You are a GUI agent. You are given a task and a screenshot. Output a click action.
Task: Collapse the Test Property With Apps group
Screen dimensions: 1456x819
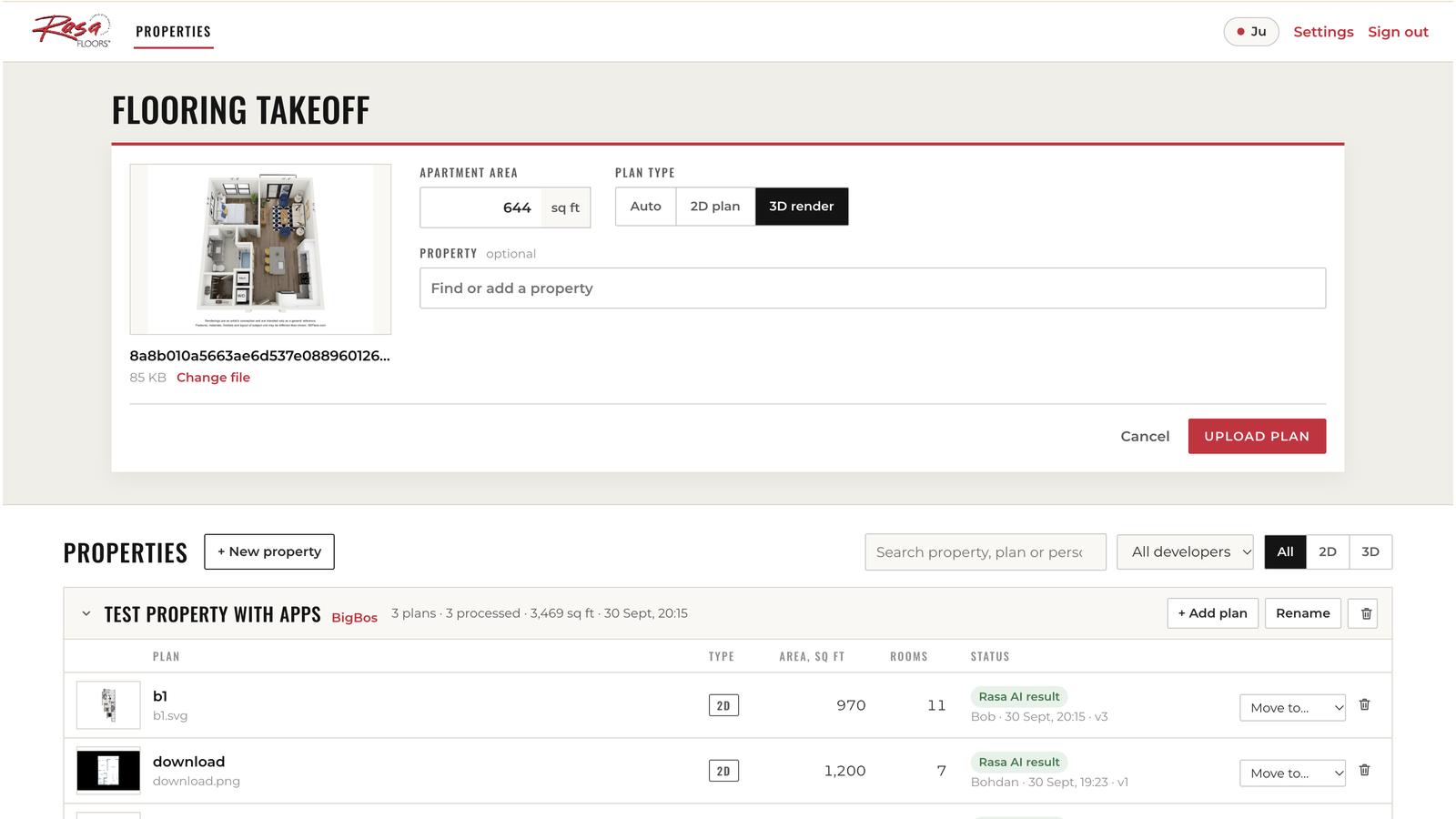86,613
